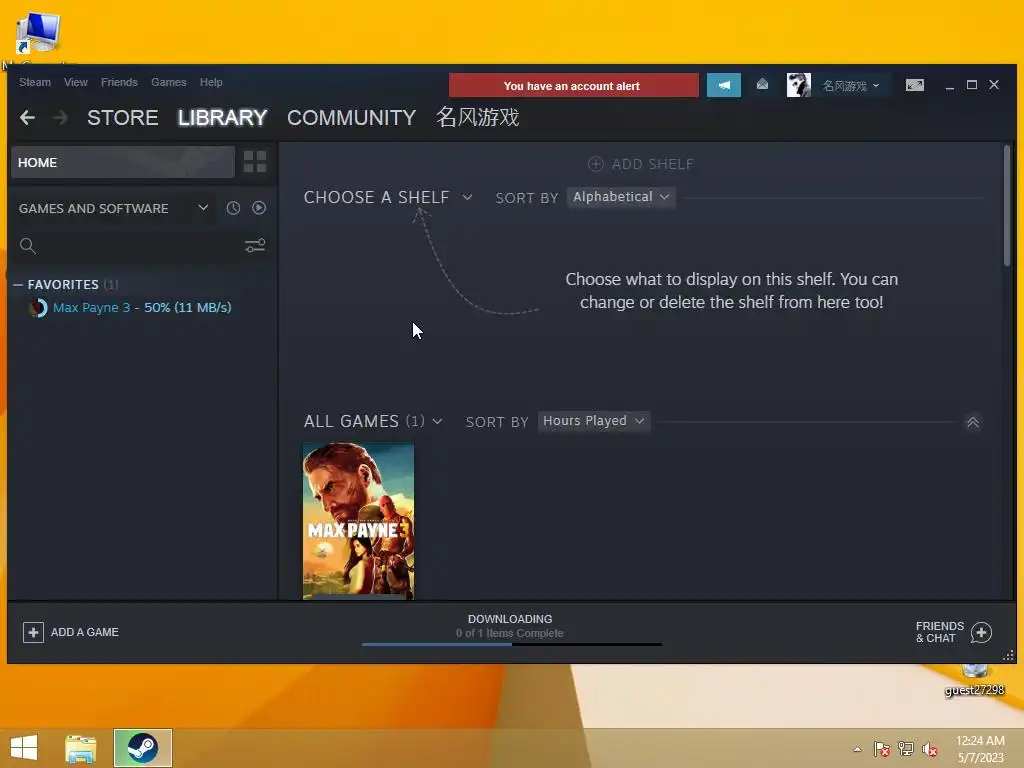Show hidden tray icons arrow
The height and width of the screenshot is (768, 1024).
click(857, 749)
